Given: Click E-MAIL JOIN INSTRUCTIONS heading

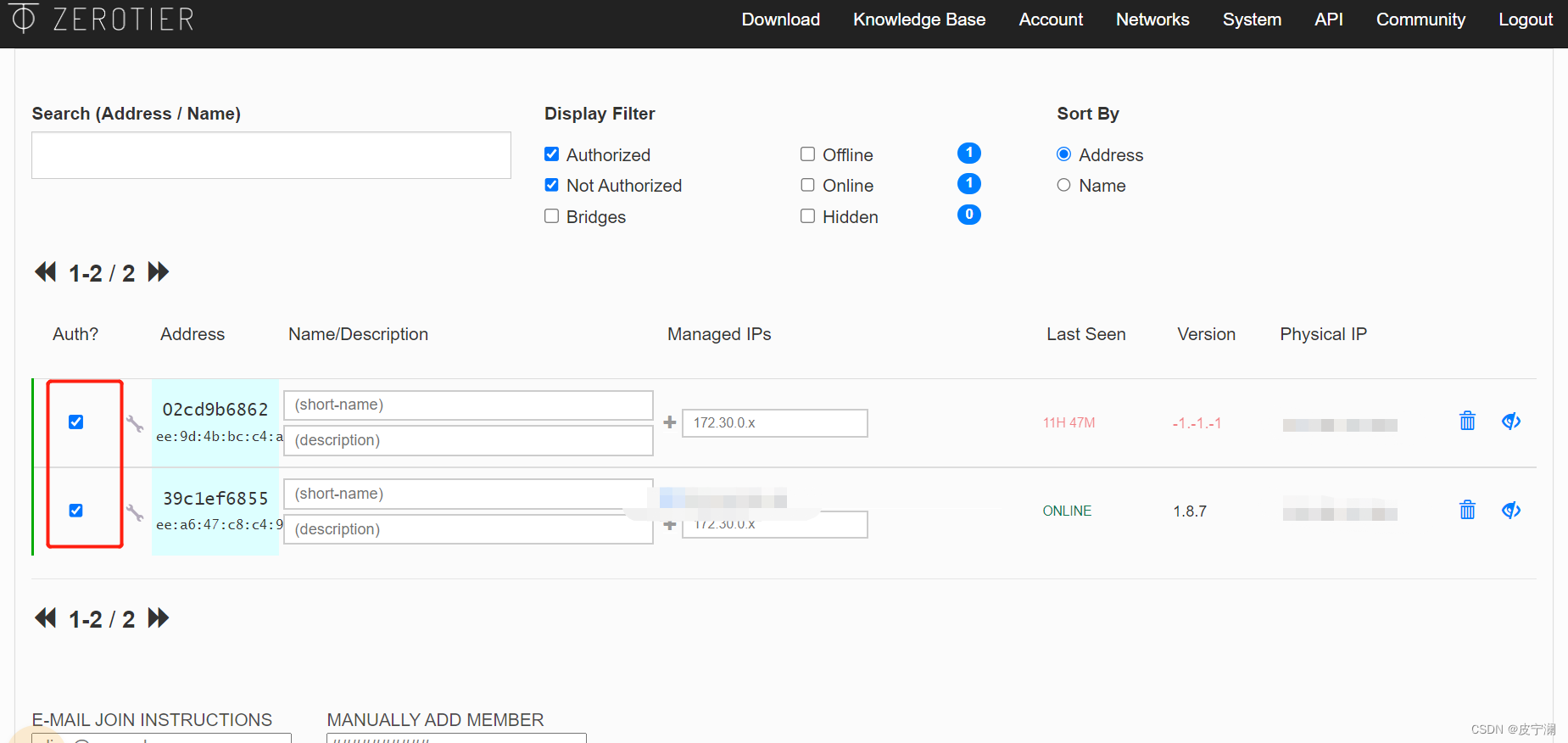Looking at the screenshot, I should (152, 720).
